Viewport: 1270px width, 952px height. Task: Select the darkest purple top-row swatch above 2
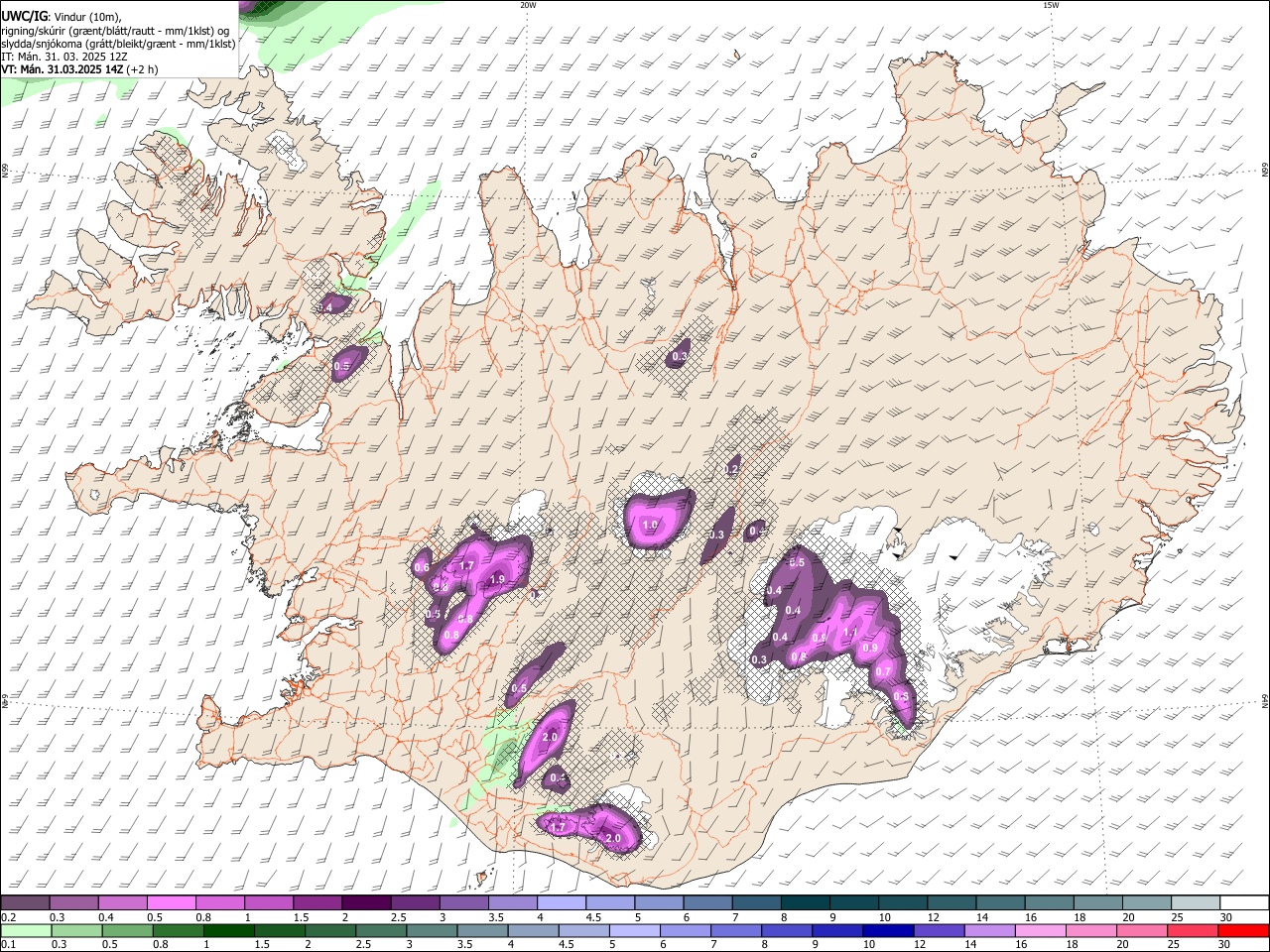point(364,903)
